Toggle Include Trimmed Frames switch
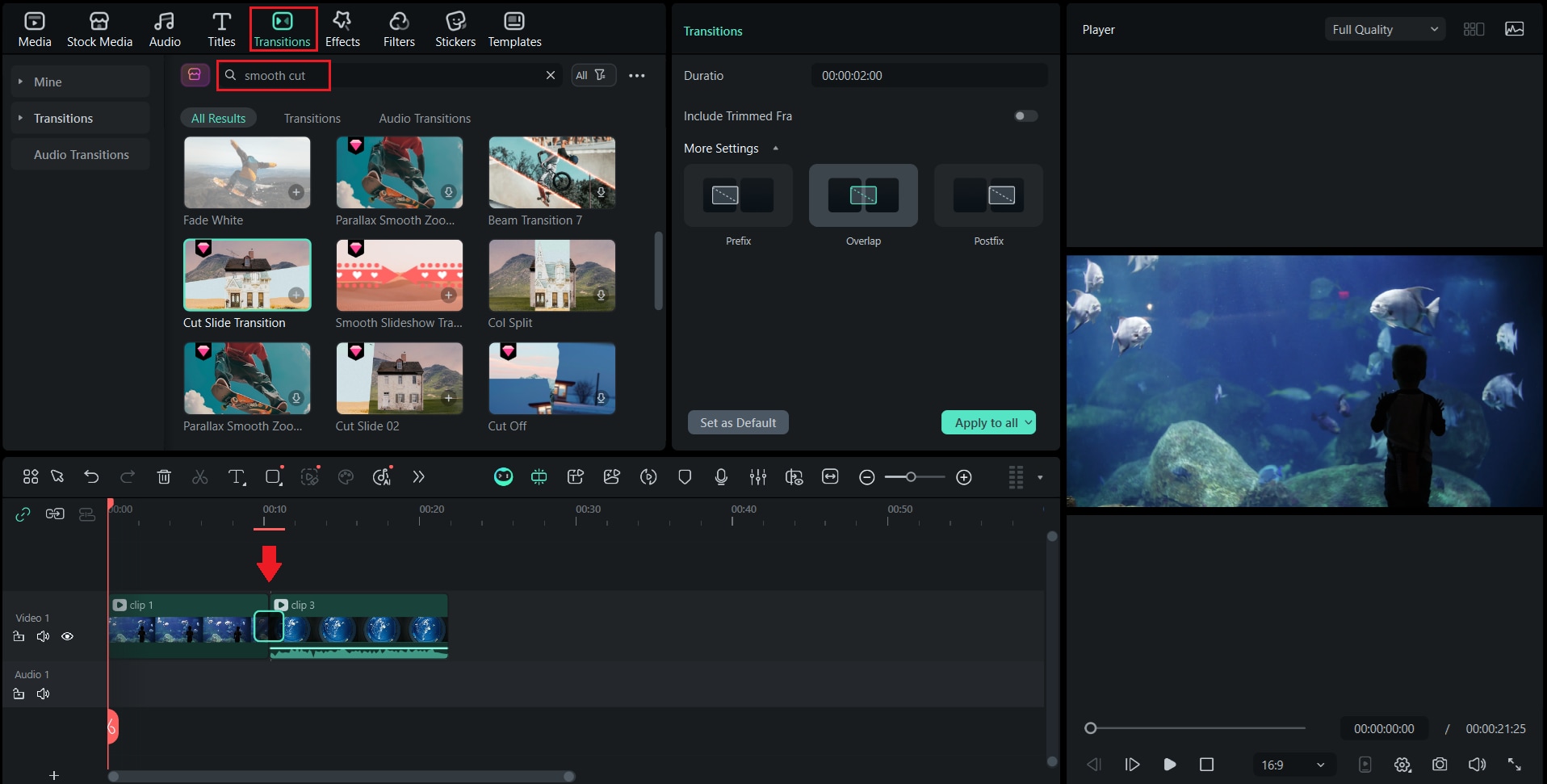The image size is (1547, 784). pos(1025,116)
